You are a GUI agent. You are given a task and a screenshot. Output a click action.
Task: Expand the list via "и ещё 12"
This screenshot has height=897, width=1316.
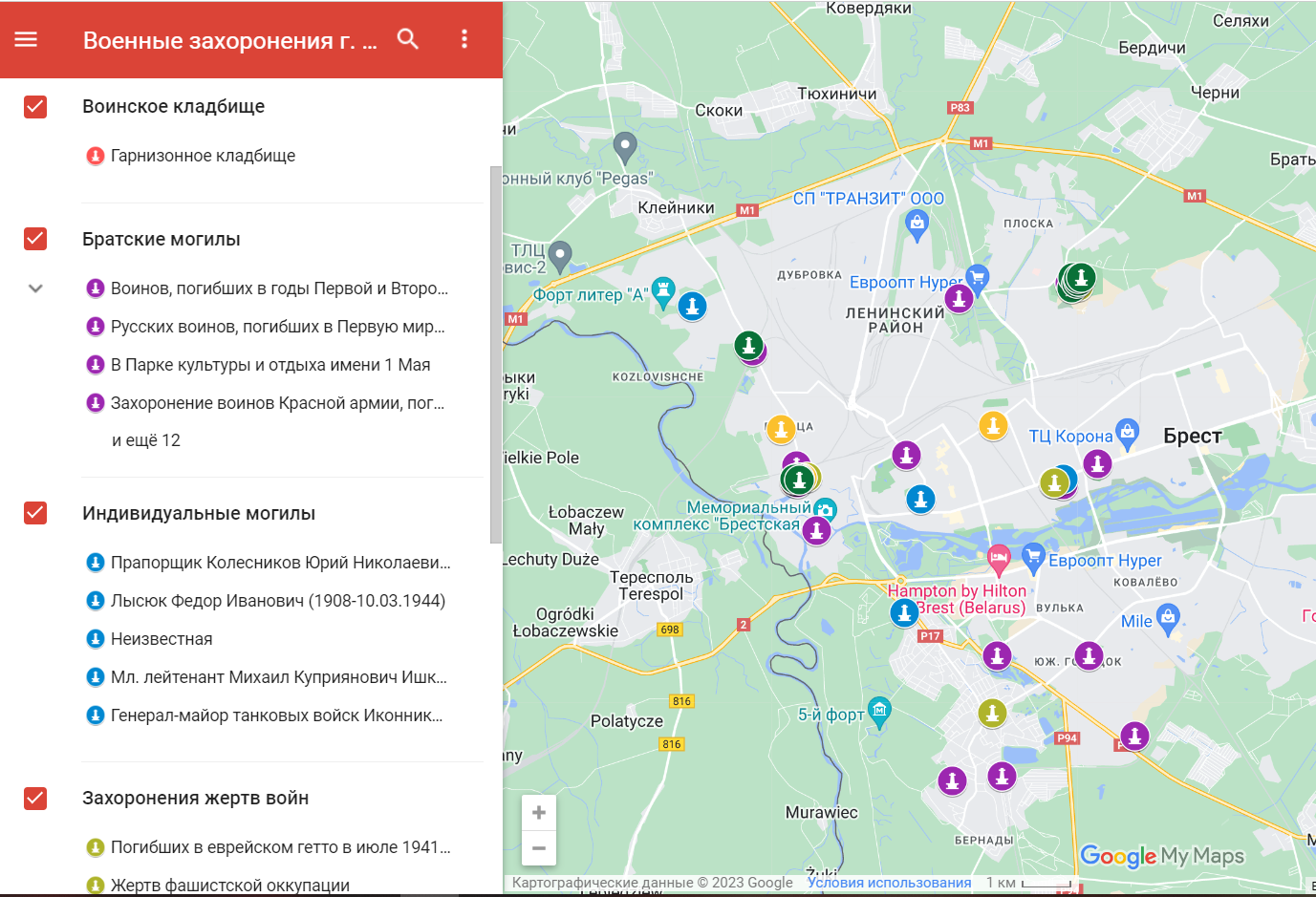(x=146, y=440)
